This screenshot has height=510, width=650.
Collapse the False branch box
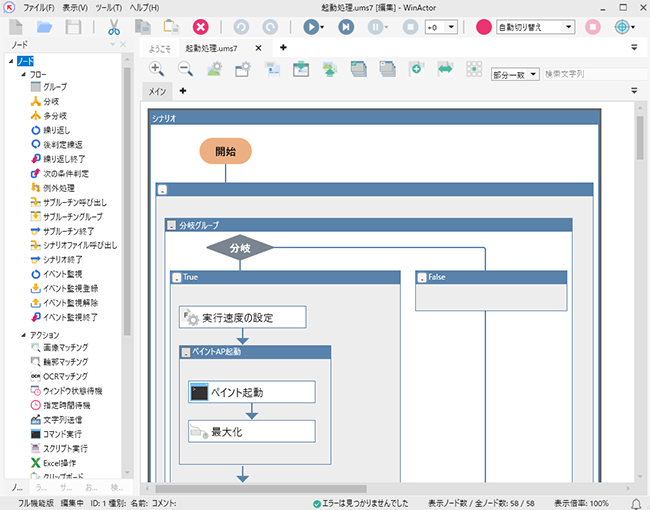point(421,277)
